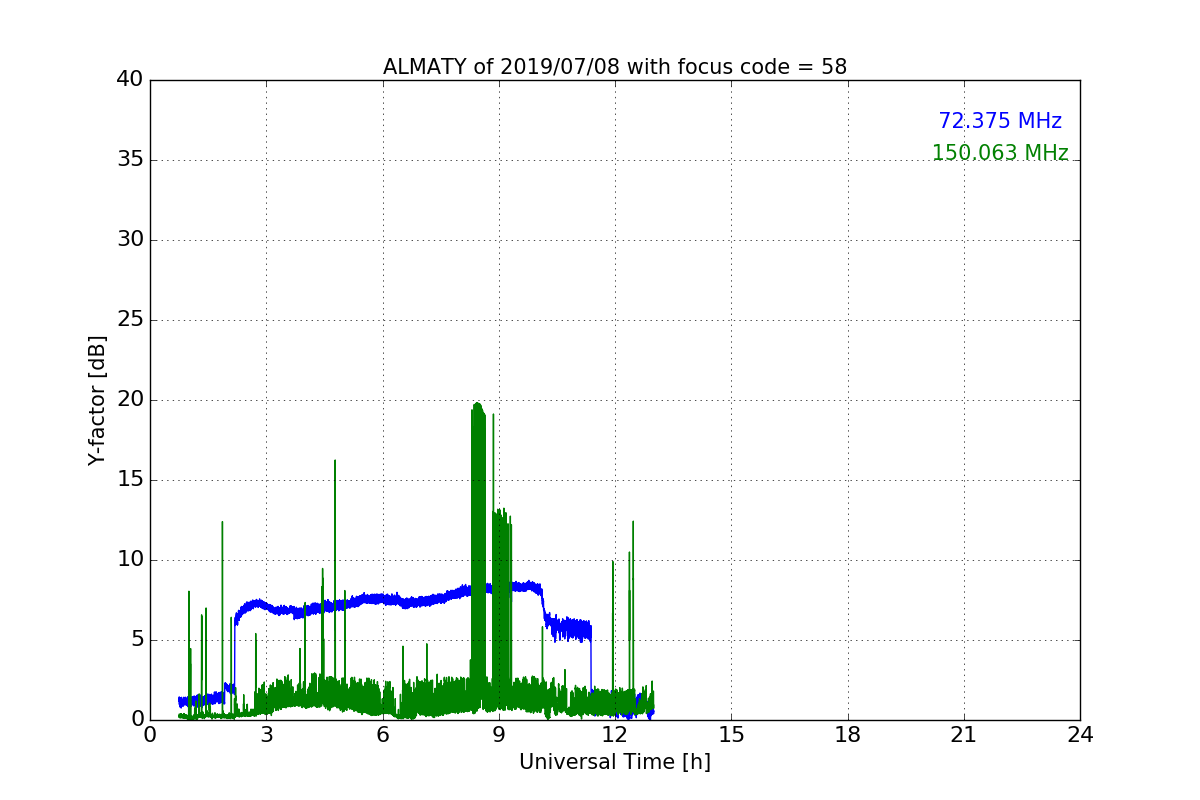Click the y-axis tick label '35'
1200x800 pixels.
coord(130,160)
